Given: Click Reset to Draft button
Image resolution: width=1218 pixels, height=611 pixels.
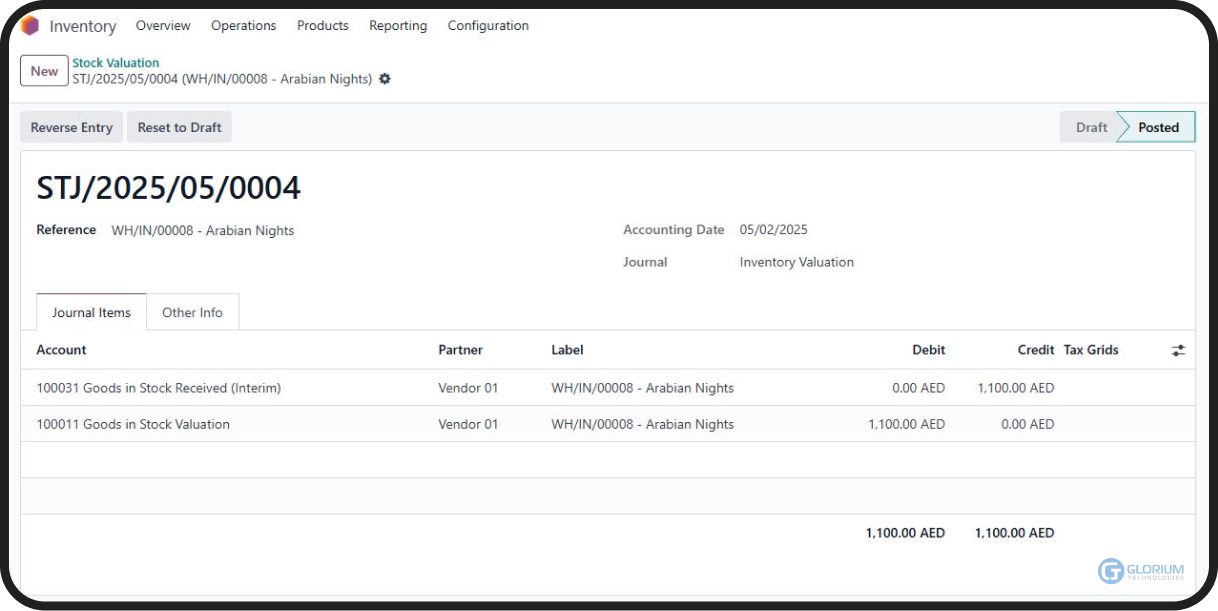Looking at the screenshot, I should pos(179,127).
